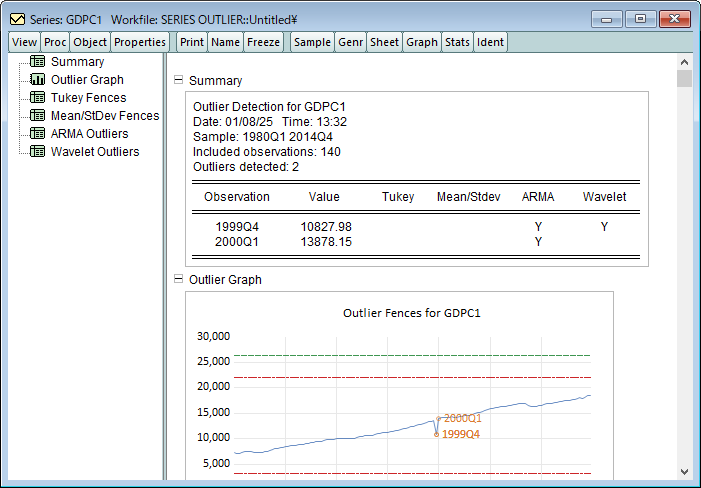
Task: Click the Tukey column header
Action: tap(398, 197)
